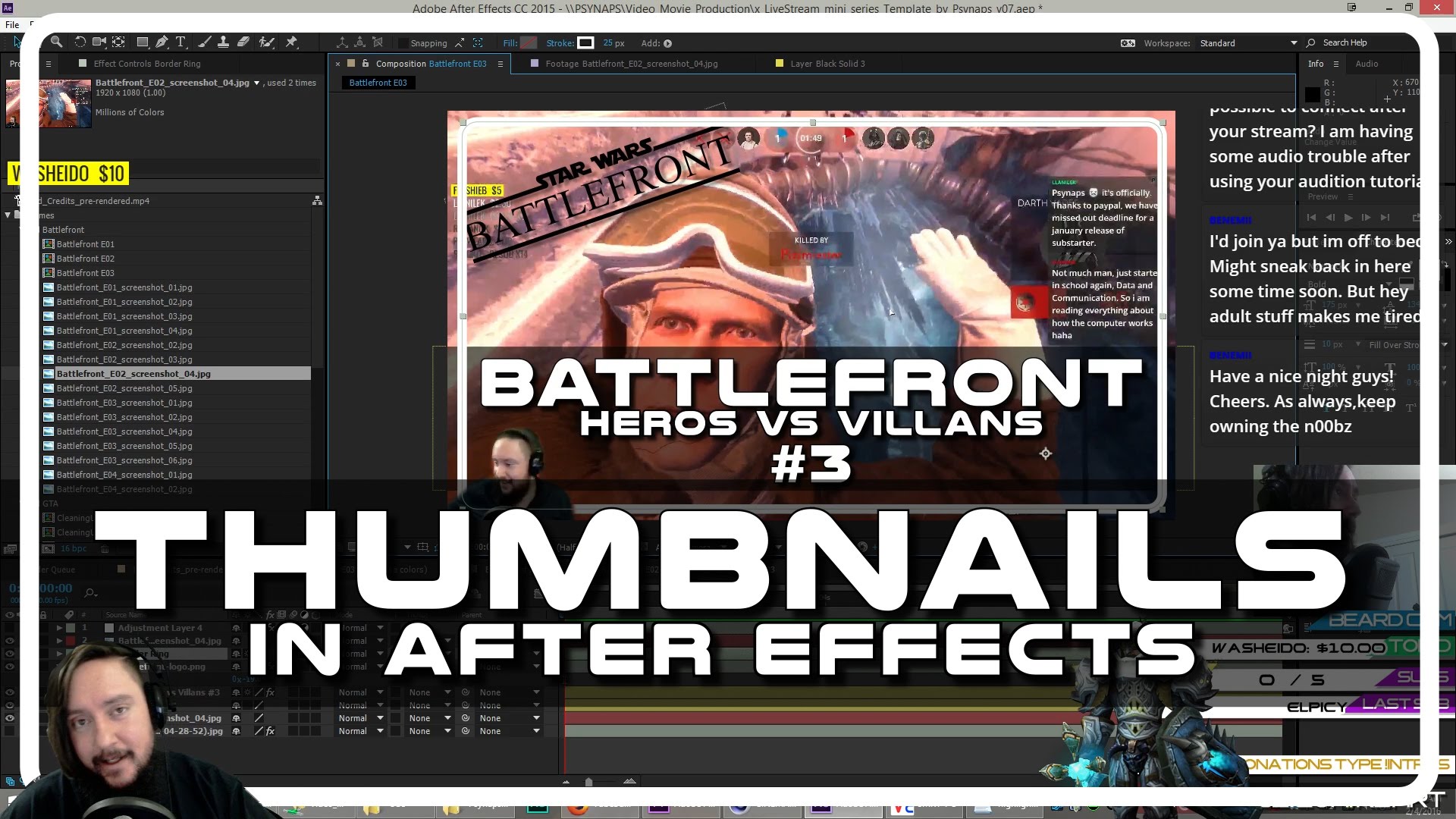Toggle visibility eye of Villans #3 layer
Screen dimensions: 1456x819
10,692
